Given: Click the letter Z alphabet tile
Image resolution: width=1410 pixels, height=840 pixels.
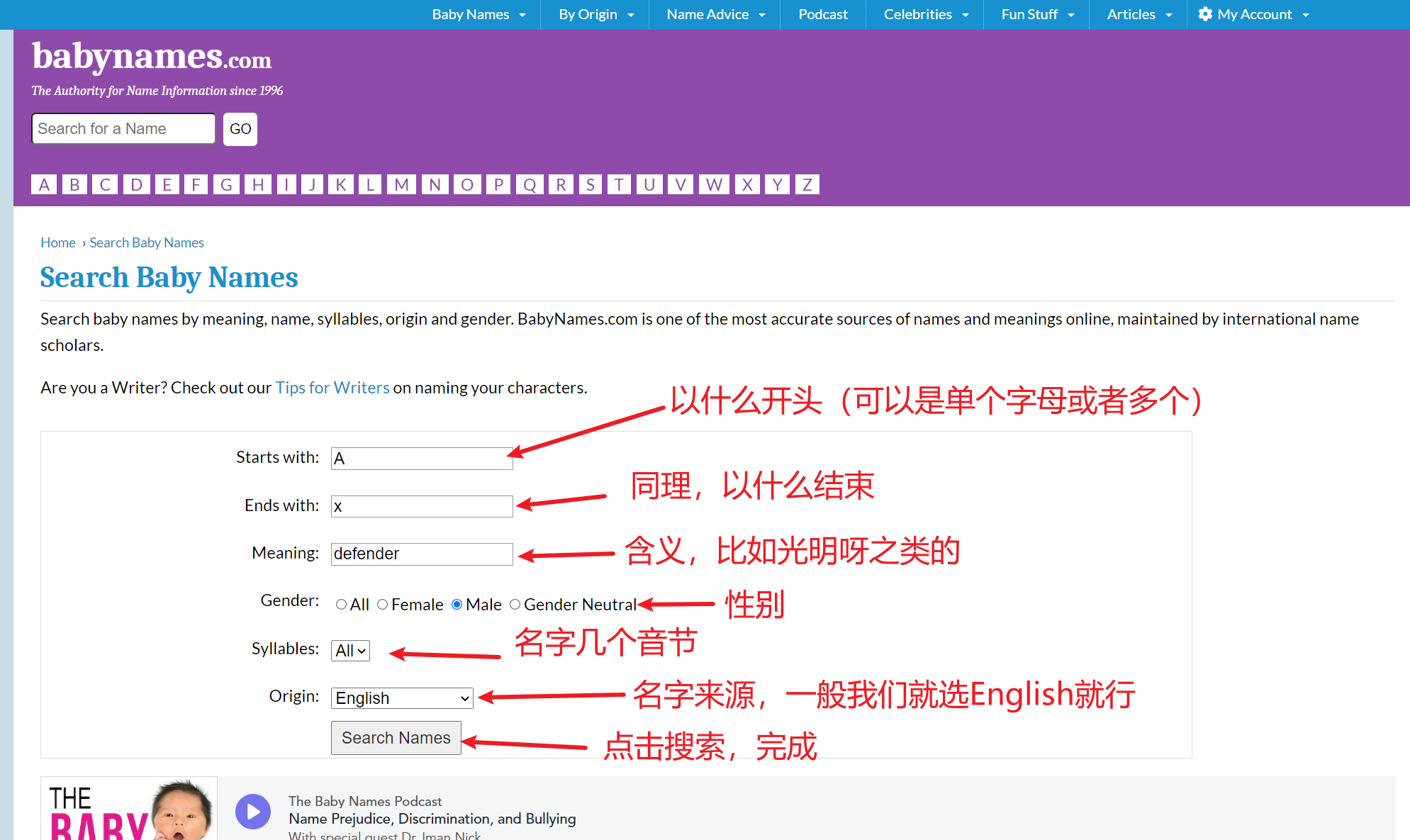Looking at the screenshot, I should pos(807,185).
